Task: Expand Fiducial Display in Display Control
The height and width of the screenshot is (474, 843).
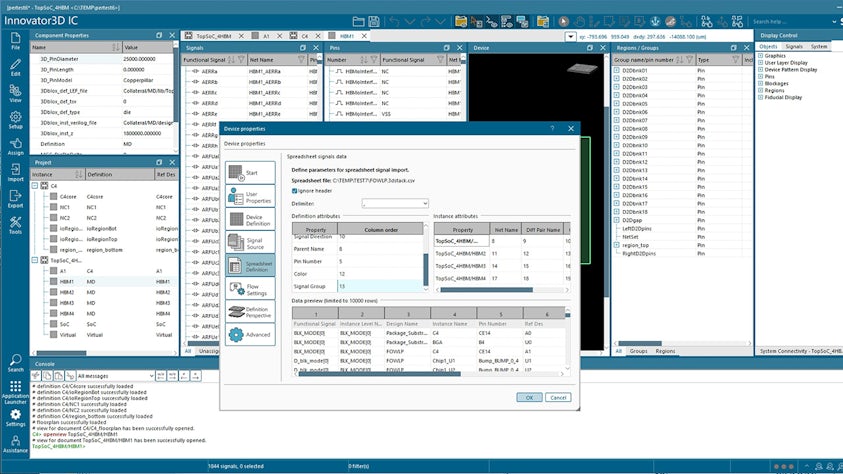Action: coord(760,97)
